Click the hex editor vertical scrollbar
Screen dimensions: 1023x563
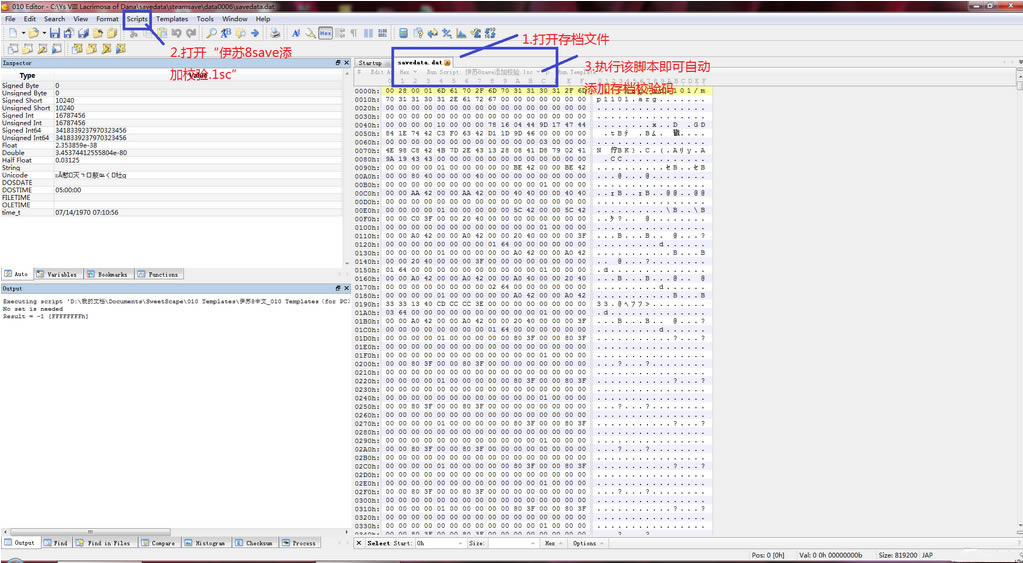click(1018, 300)
